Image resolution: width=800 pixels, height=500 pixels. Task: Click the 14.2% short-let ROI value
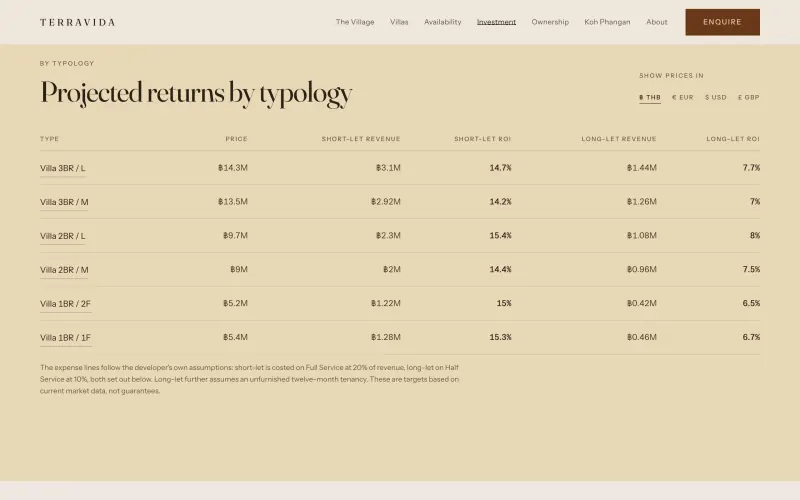point(501,202)
